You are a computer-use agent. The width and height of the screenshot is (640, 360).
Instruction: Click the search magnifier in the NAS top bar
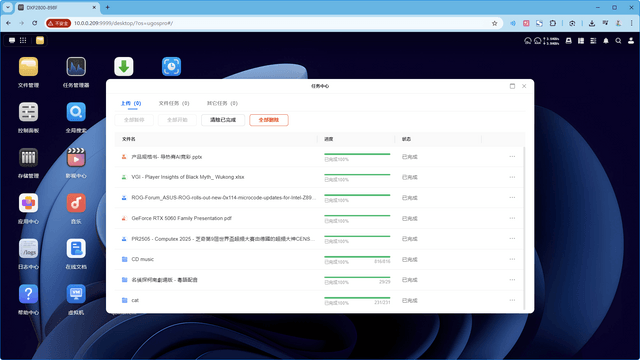coord(618,41)
